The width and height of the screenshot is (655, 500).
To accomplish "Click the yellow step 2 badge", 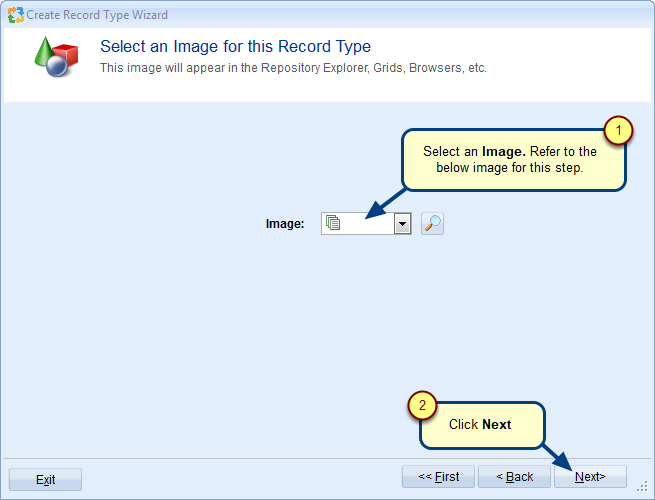I will coord(422,405).
